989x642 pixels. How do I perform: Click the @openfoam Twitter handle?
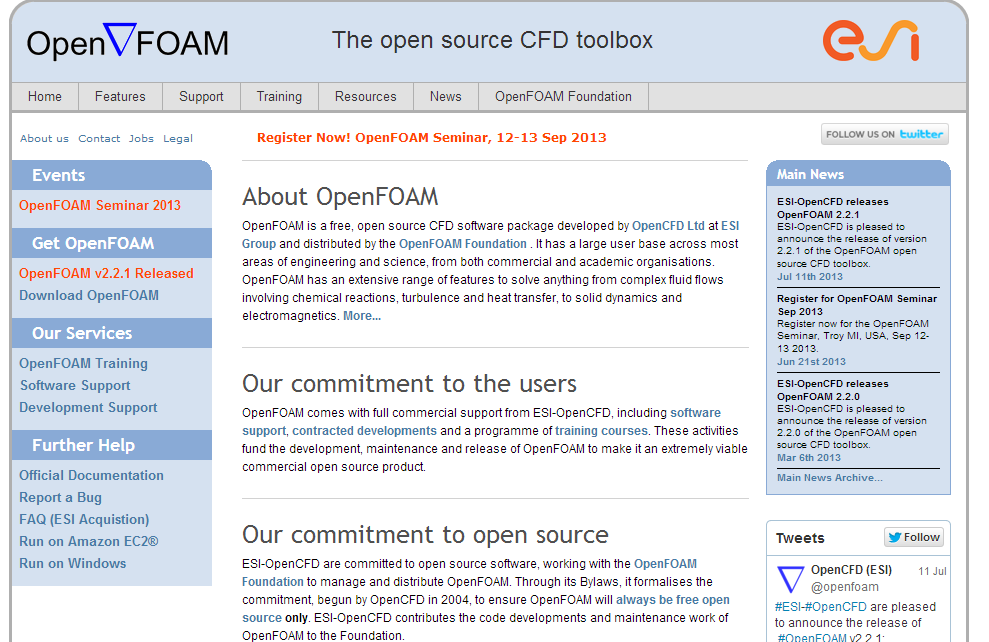(x=845, y=587)
